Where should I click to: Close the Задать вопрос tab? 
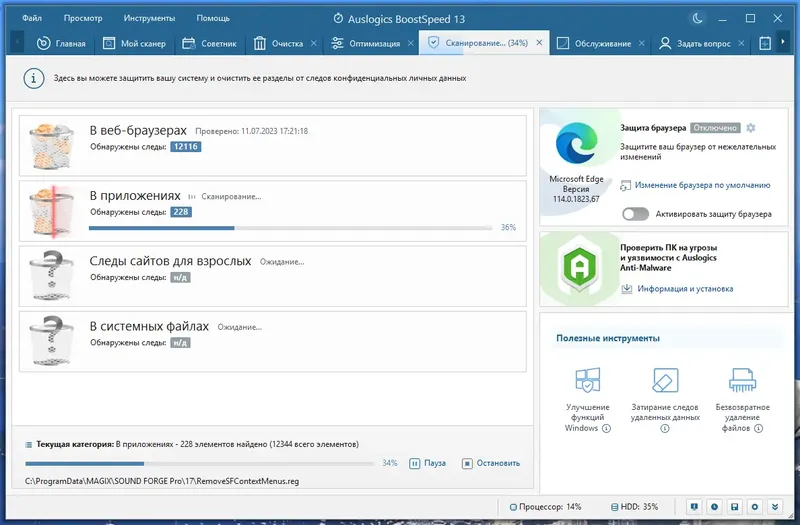point(741,43)
